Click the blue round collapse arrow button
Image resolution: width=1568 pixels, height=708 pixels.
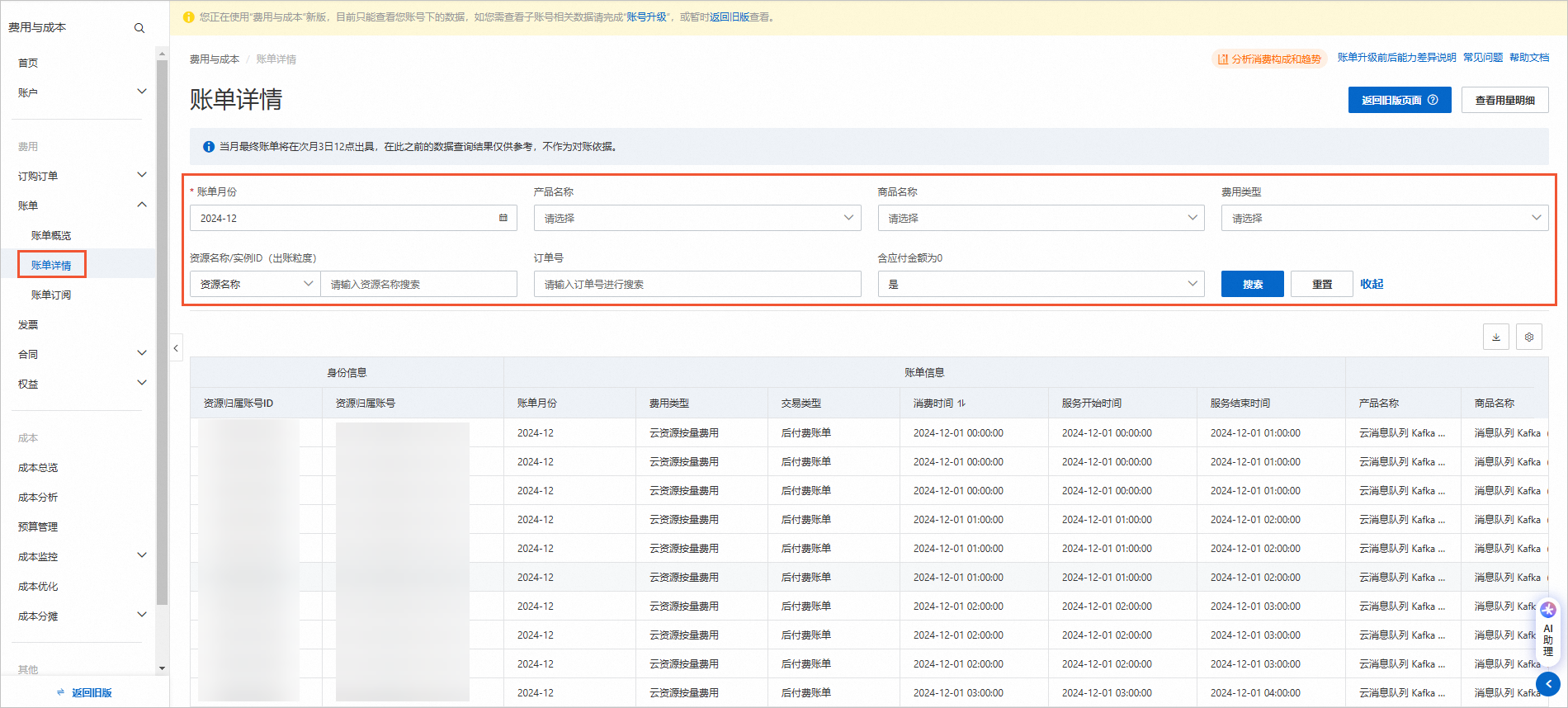coord(1548,684)
